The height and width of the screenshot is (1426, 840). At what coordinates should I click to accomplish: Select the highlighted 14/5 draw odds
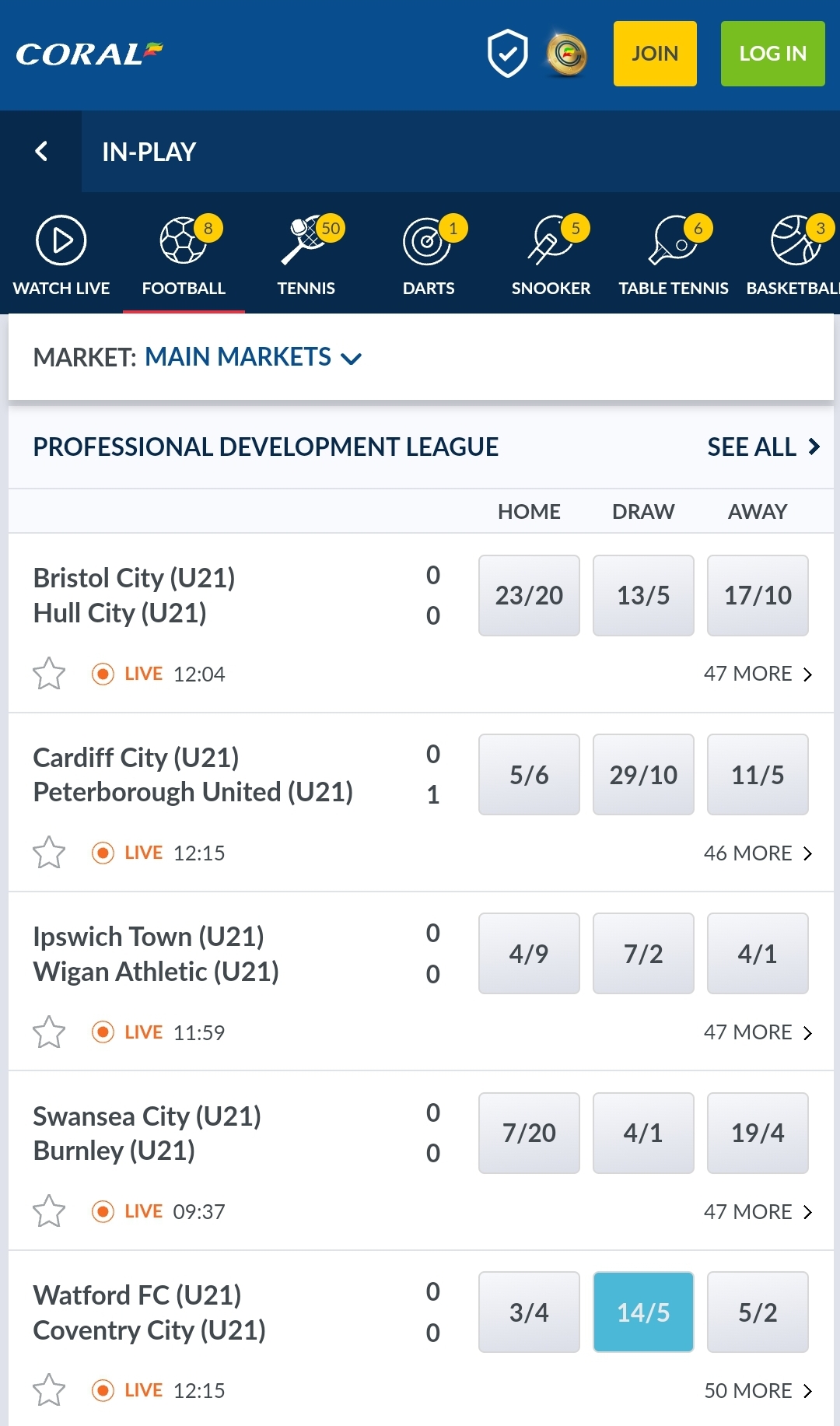tap(643, 1312)
